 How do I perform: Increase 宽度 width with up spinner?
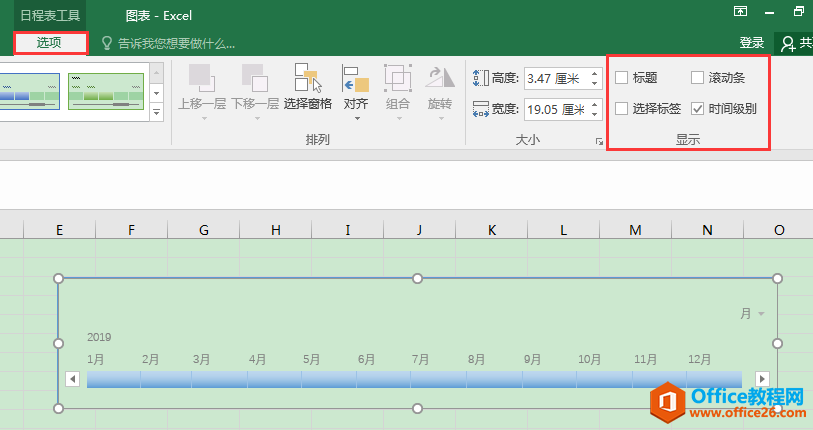[x=595, y=104]
